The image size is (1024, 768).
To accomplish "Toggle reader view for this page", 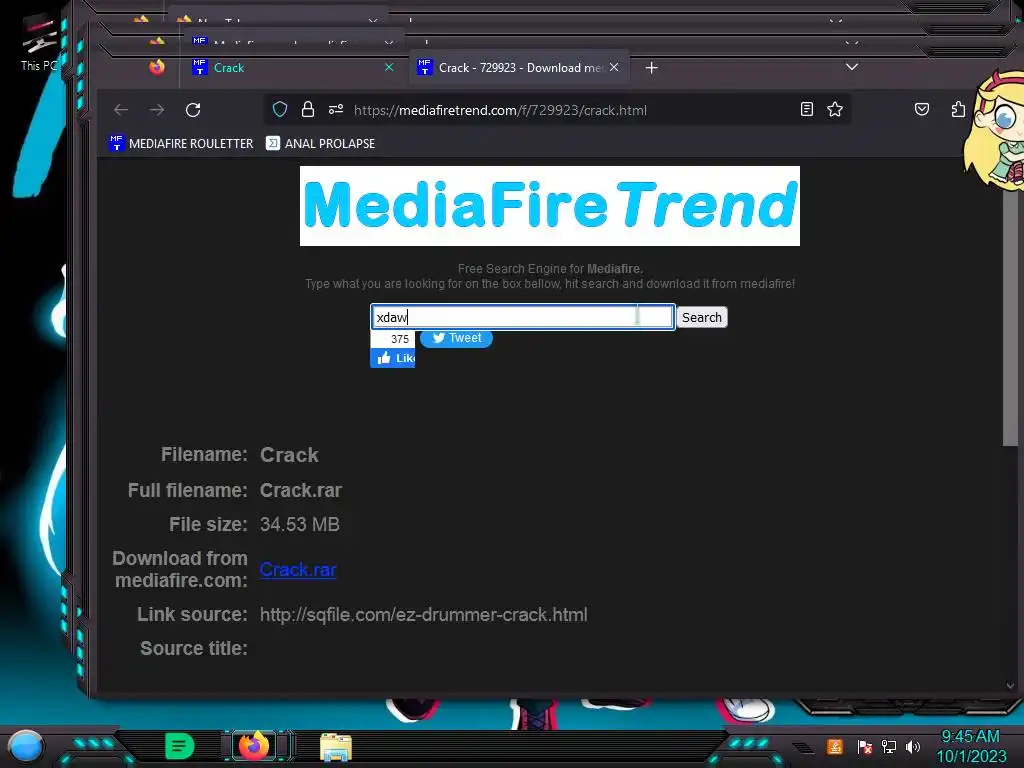I will pos(807,110).
